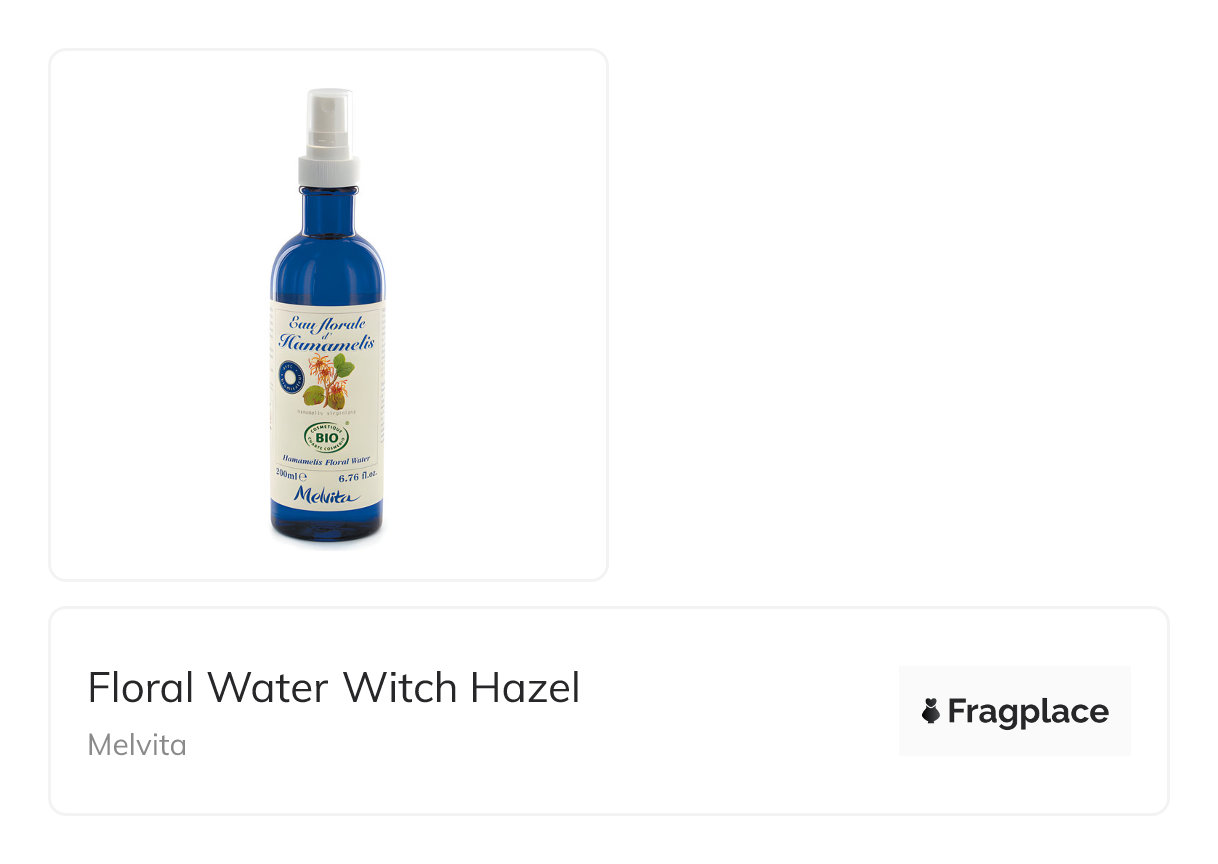Click the 200ml volume text on label
This screenshot has width=1218, height=864.
(290, 475)
